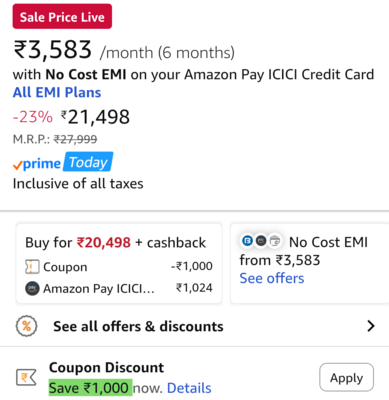
Task: Click the blue Today delivery badge
Action: point(88,162)
